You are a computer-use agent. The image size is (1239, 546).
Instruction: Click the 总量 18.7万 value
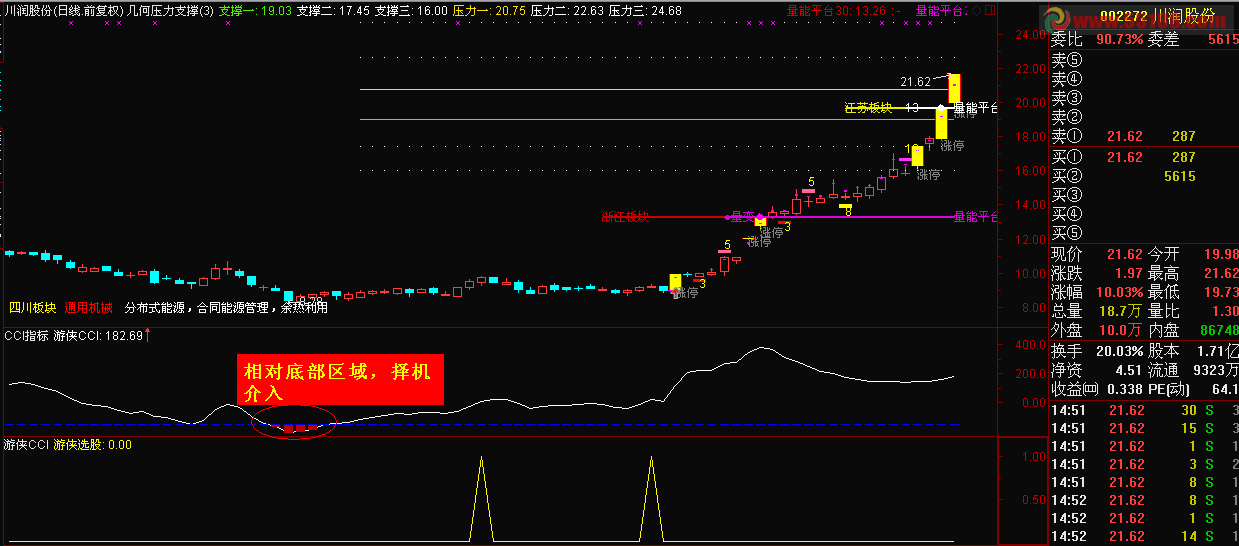pos(1120,311)
